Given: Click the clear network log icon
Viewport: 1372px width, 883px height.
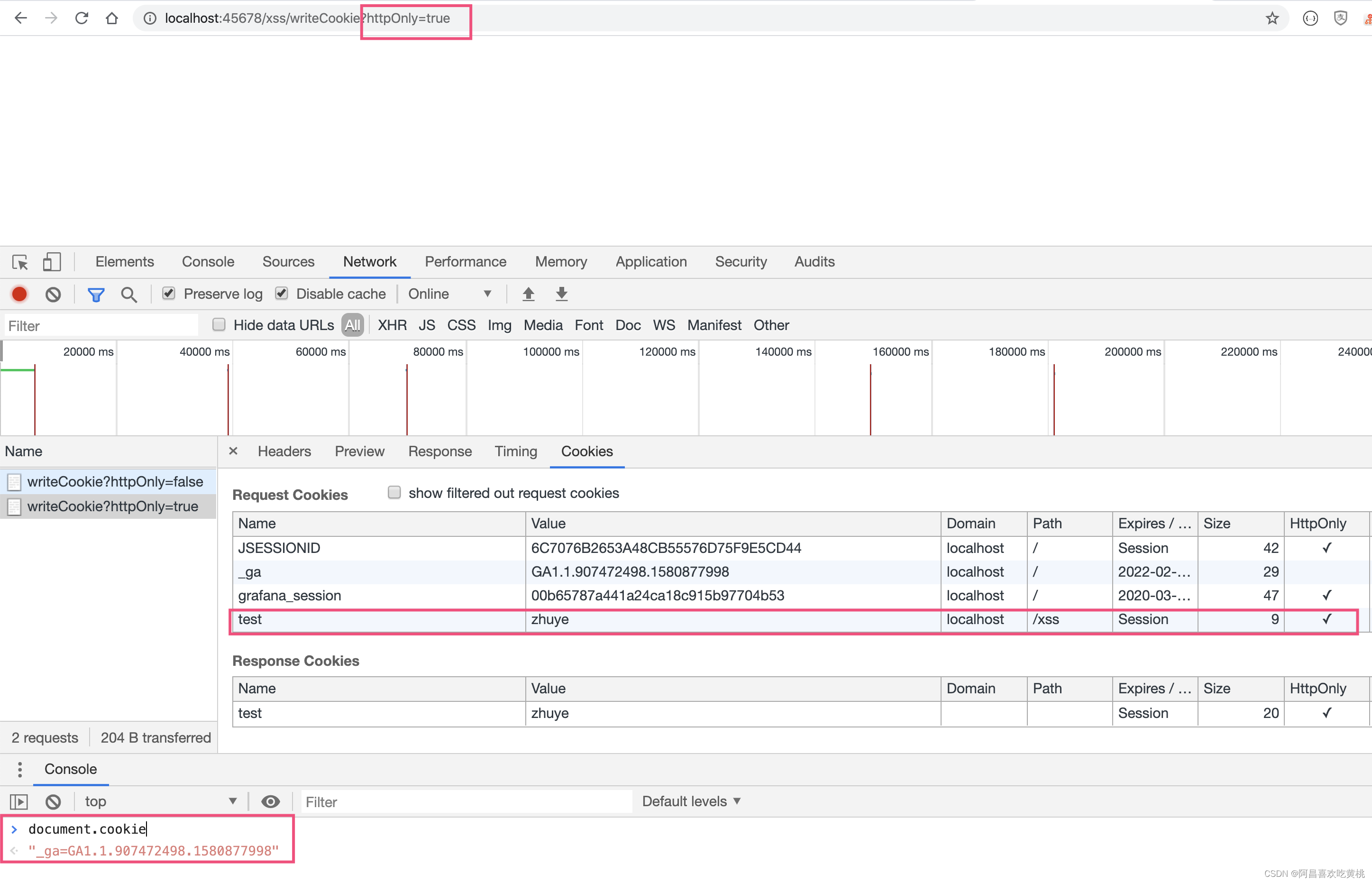Looking at the screenshot, I should tap(53, 293).
